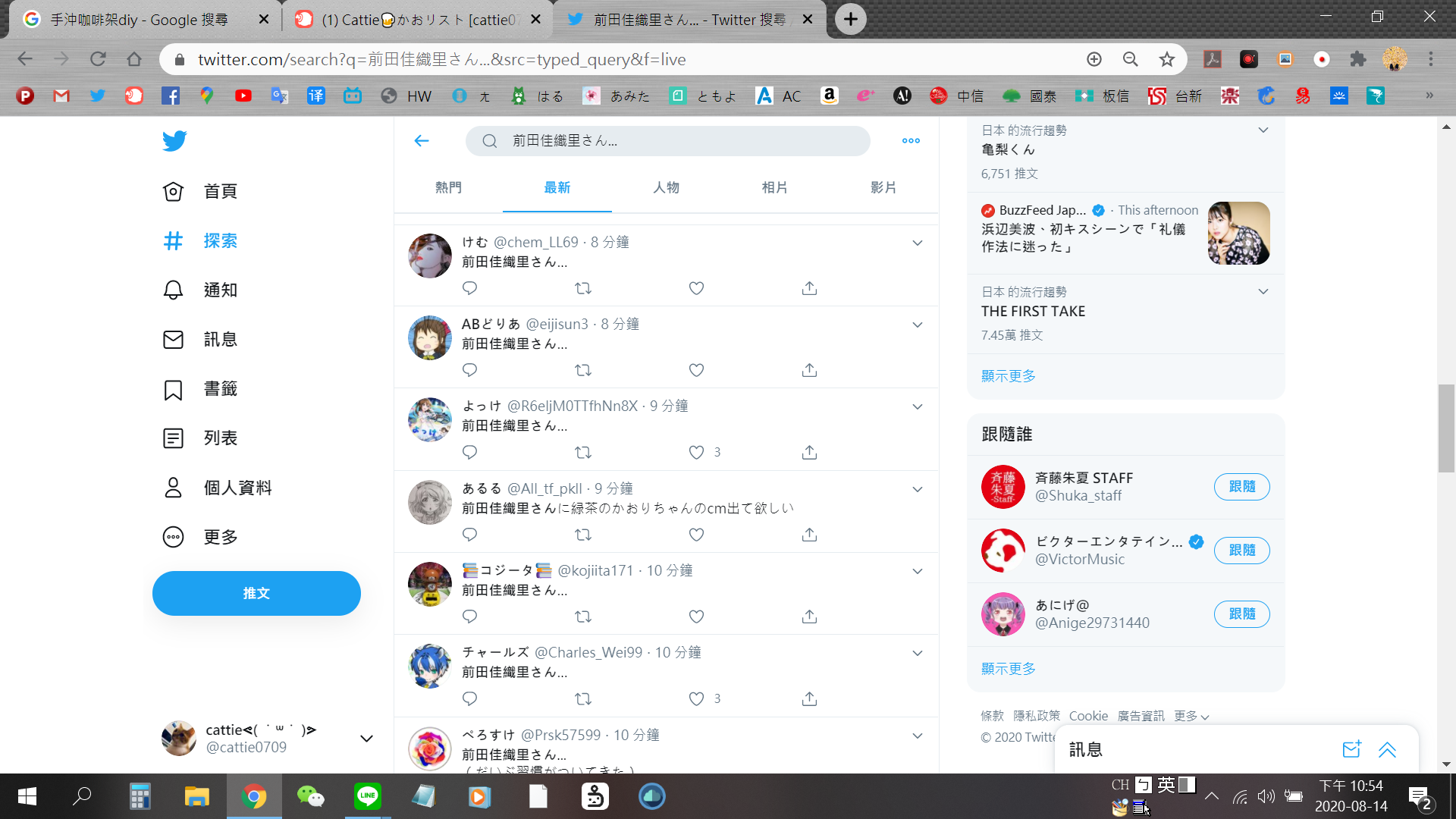The width and height of the screenshot is (1456, 819).
Task: Bookmark this page with star icon
Action: 1166,59
